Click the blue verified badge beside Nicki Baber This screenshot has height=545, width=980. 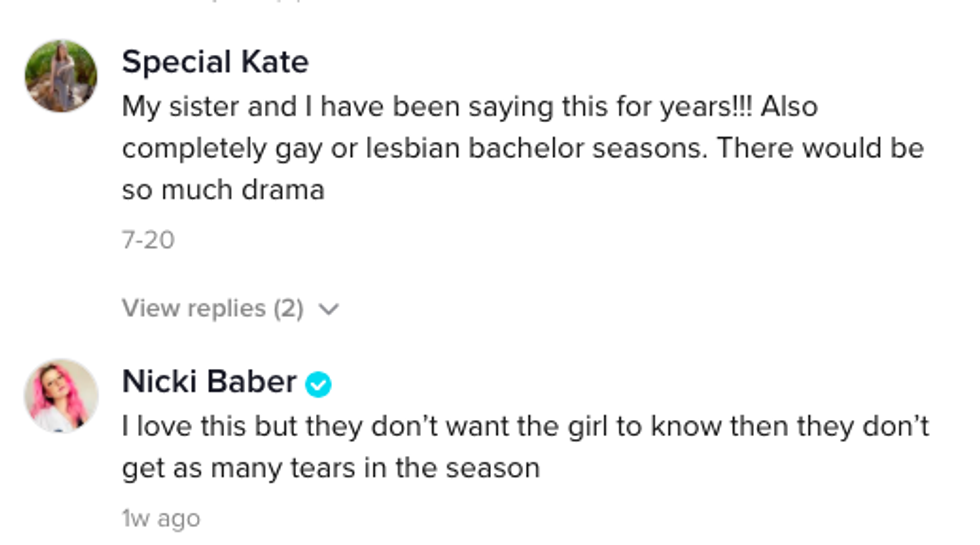[319, 384]
